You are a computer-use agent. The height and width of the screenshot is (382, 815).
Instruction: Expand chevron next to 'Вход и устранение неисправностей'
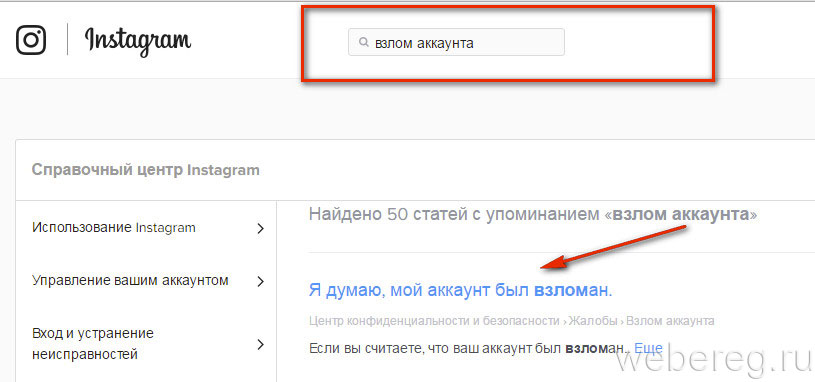click(x=261, y=344)
